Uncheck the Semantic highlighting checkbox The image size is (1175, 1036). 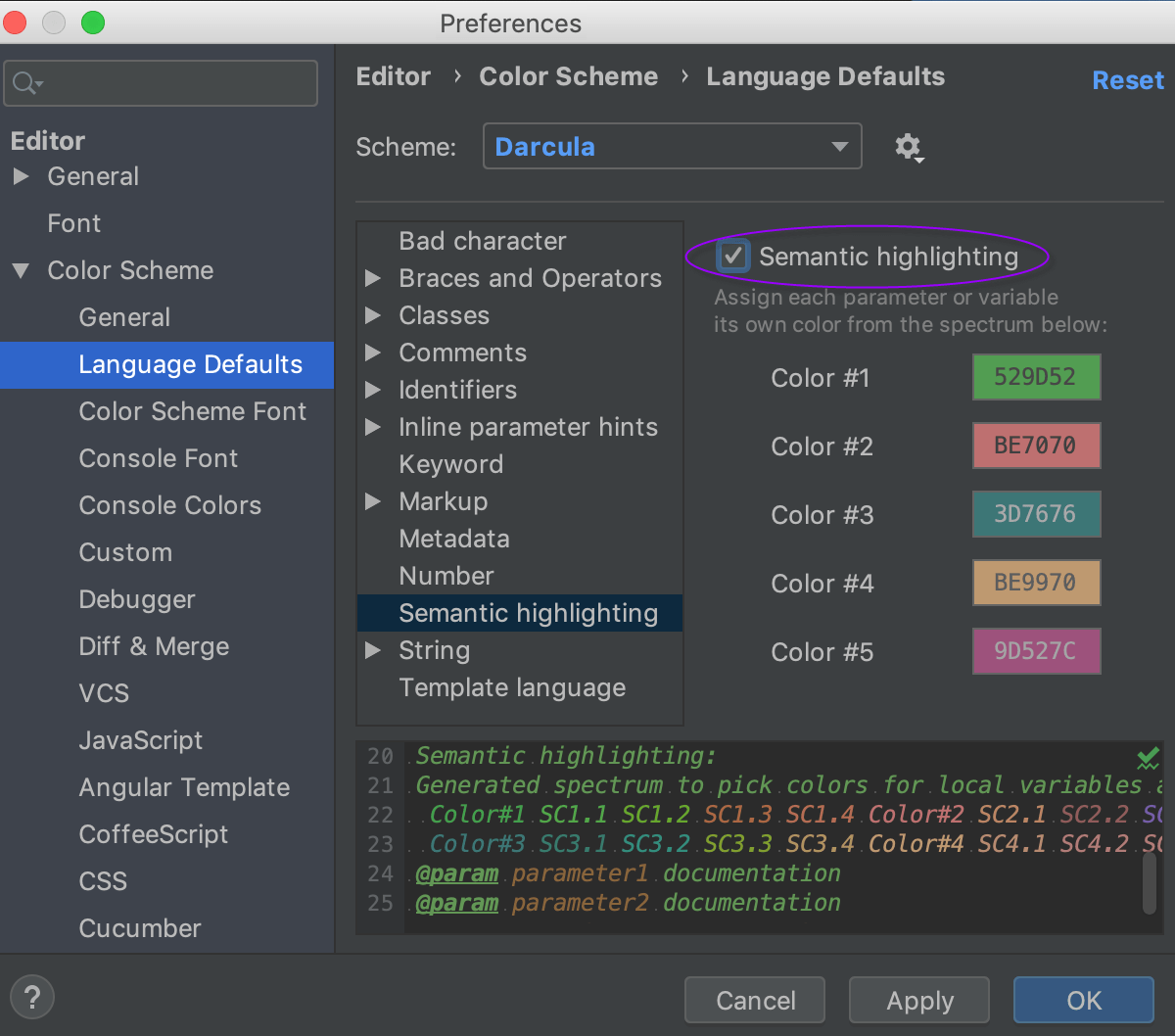click(x=733, y=256)
